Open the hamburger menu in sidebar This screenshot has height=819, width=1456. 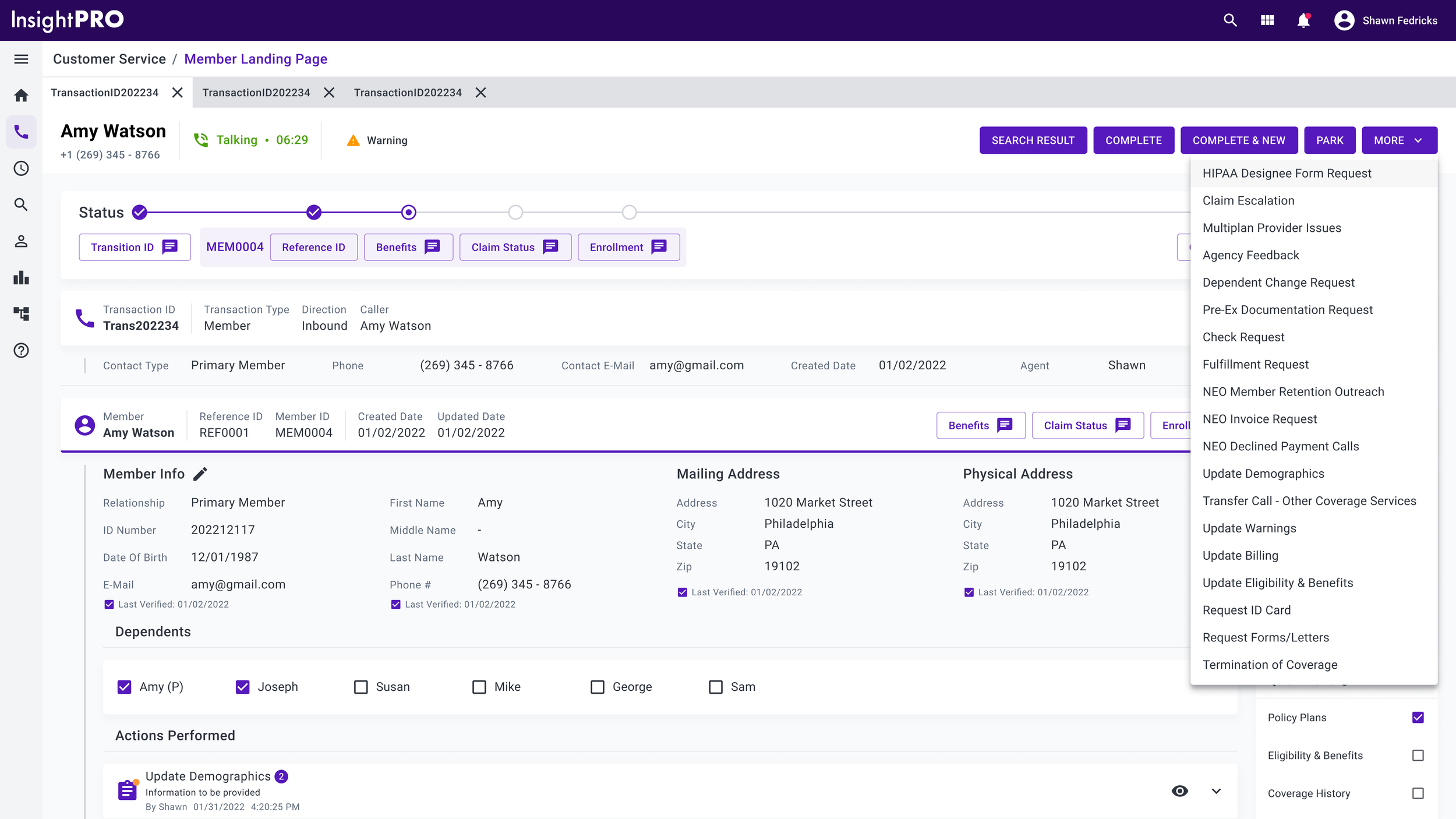click(21, 59)
